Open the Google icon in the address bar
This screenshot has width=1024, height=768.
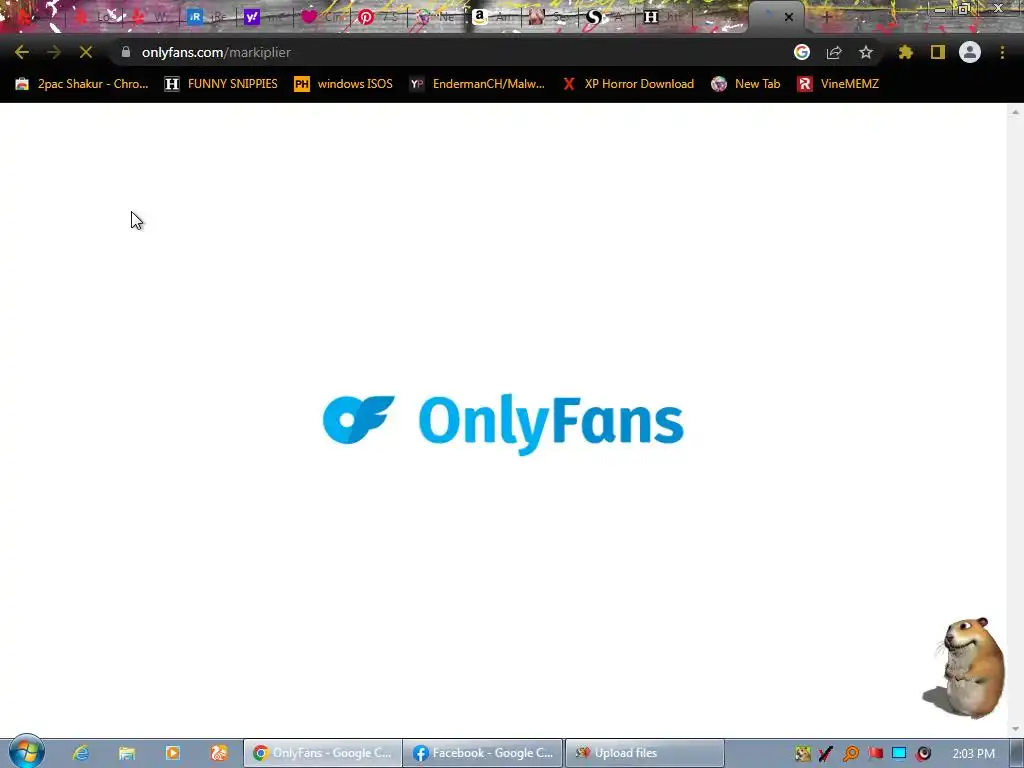tap(802, 52)
